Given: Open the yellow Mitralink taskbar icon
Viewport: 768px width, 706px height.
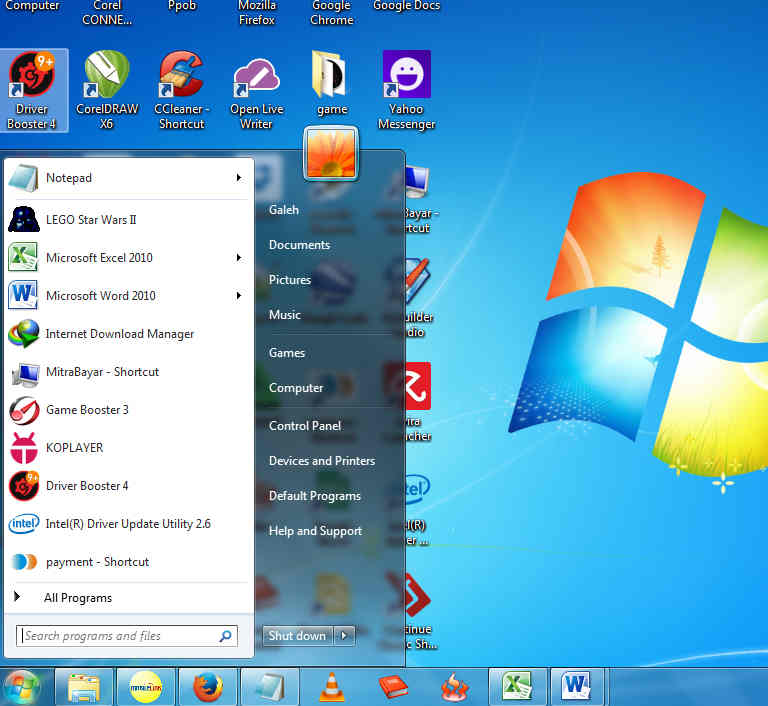Looking at the screenshot, I should (146, 687).
